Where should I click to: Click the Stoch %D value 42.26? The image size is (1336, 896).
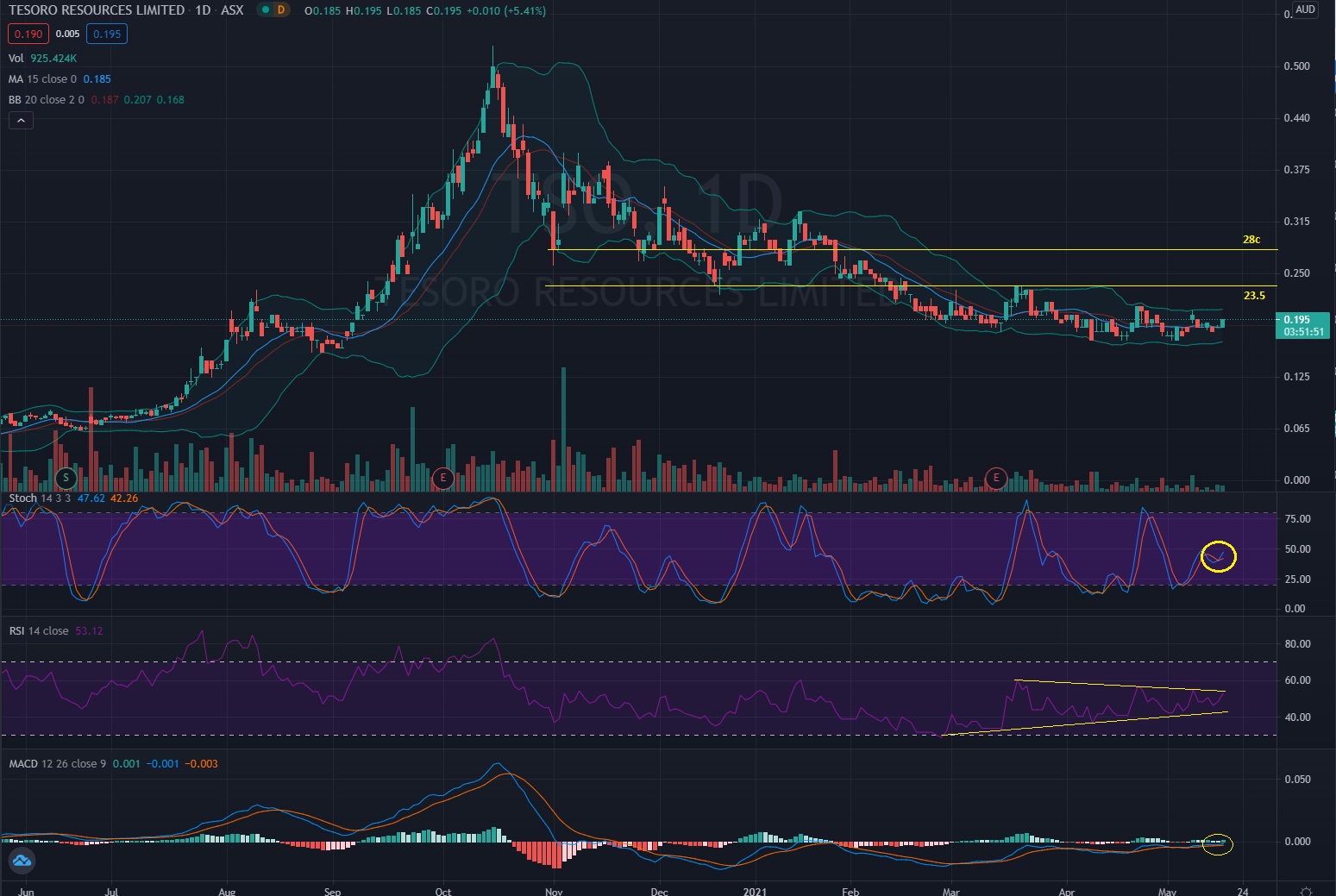pos(123,498)
